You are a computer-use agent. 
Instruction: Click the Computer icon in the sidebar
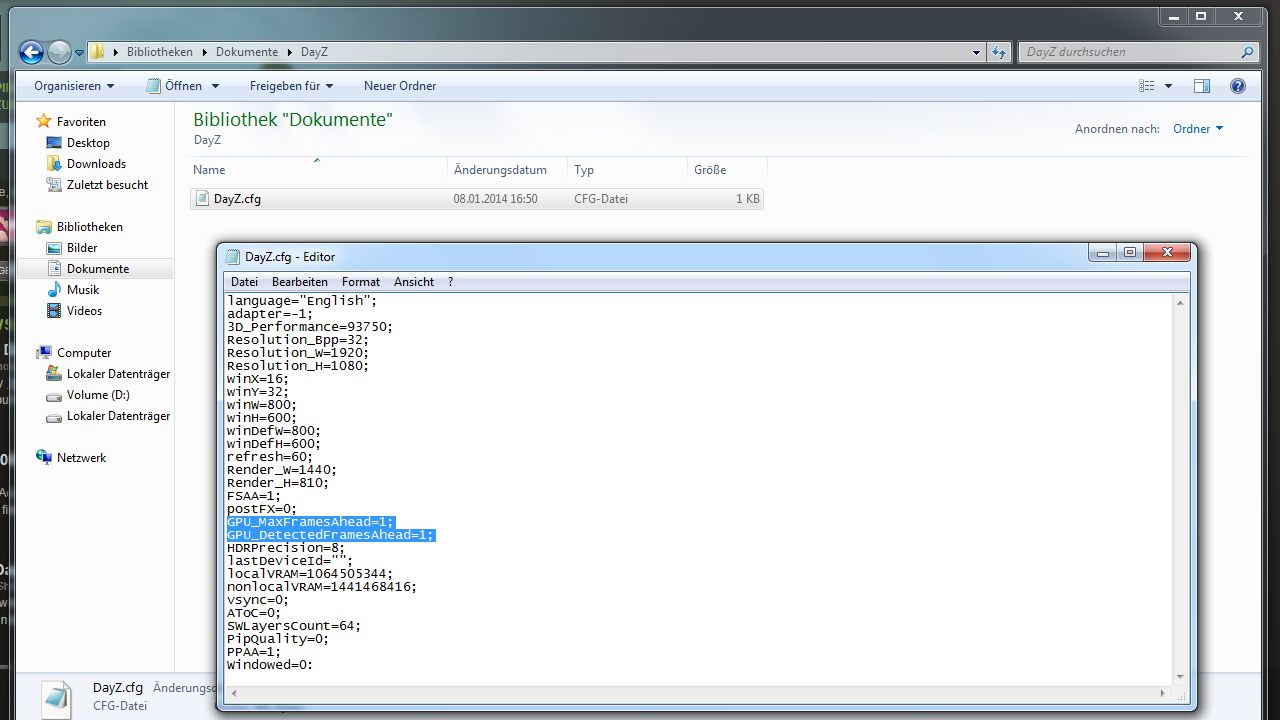pos(44,353)
